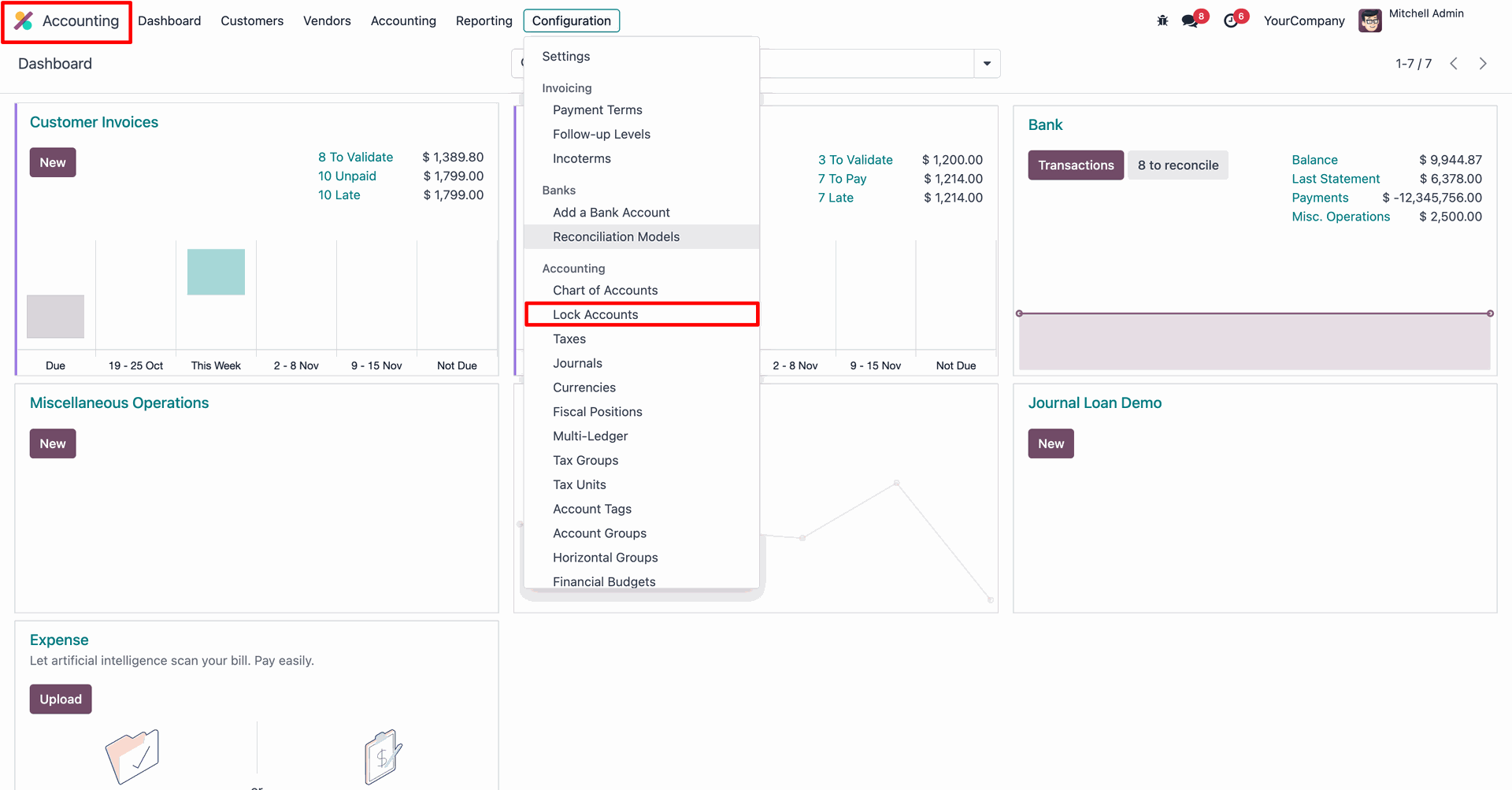Open the Configuration menu
This screenshot has height=790, width=1512.
[x=571, y=21]
